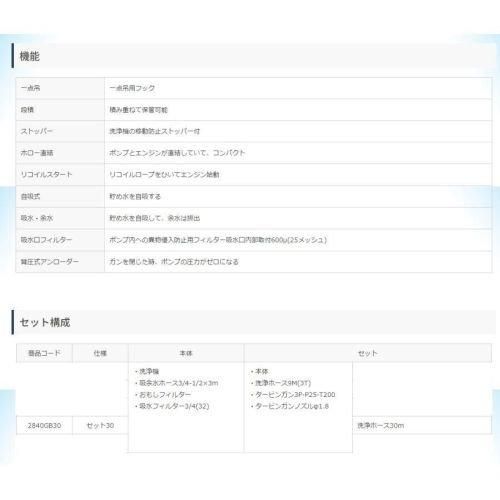Click the 仕様 column header
500x500 pixels.
click(100, 353)
